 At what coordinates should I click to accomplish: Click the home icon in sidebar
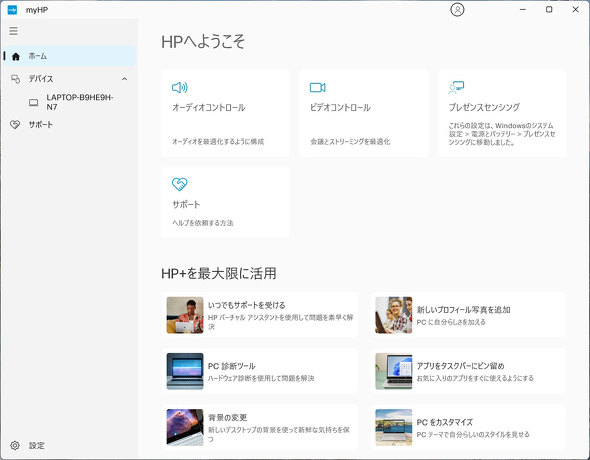15,56
